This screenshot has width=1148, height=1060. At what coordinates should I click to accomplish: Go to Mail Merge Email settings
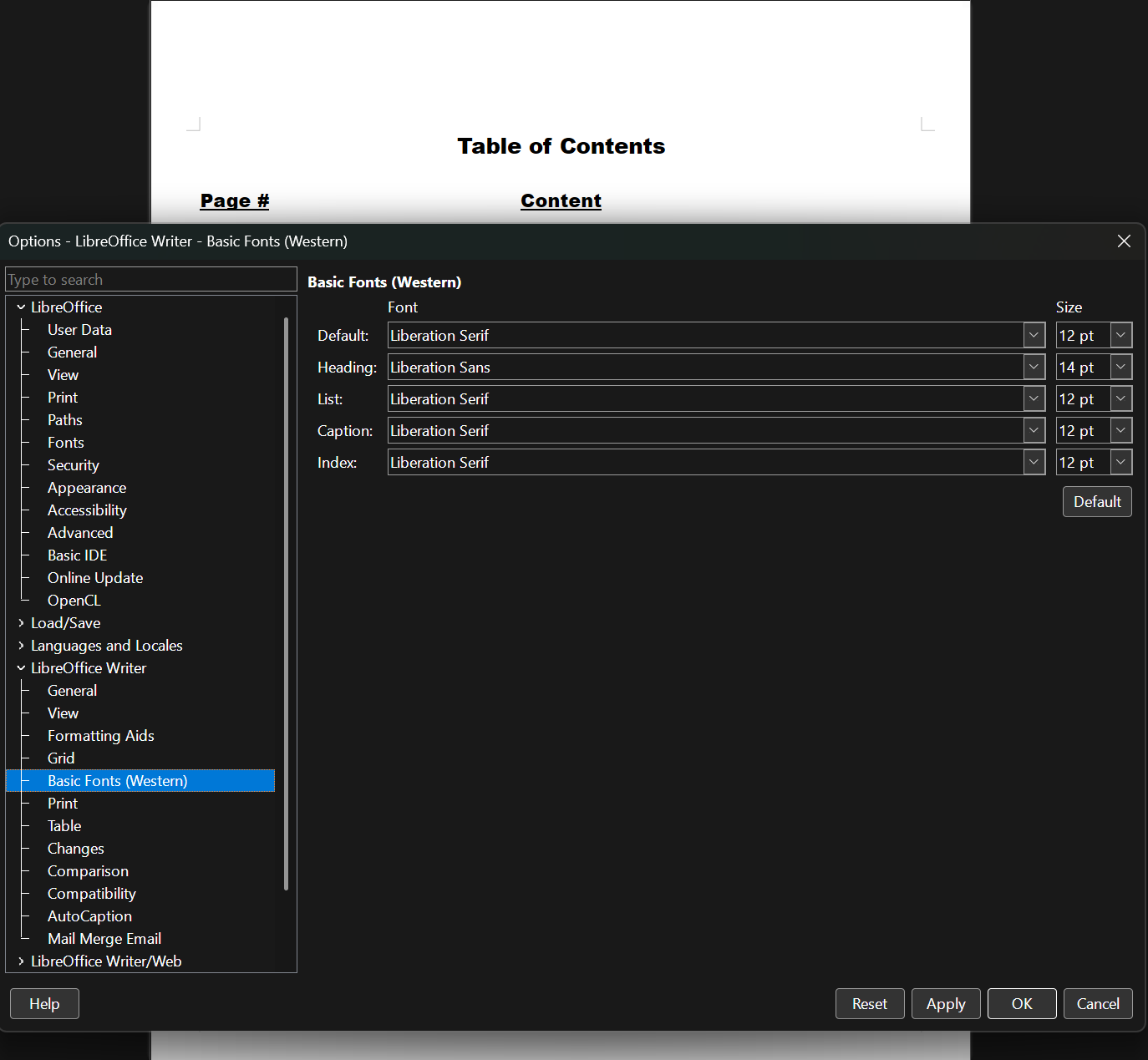coord(104,939)
